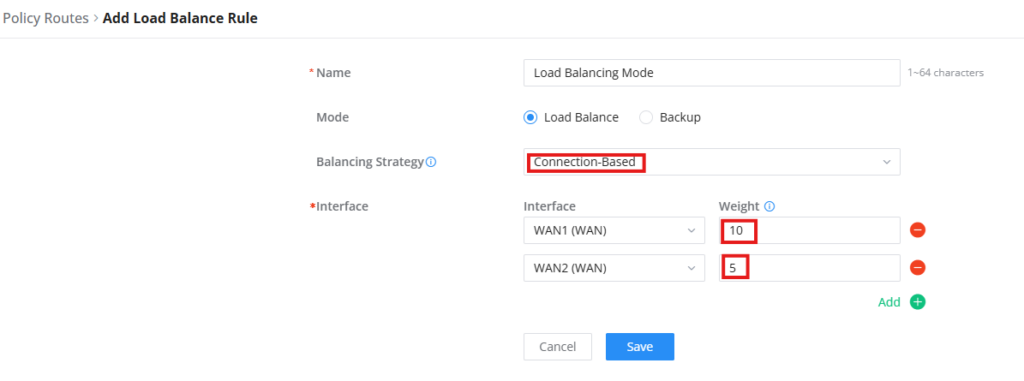Click the WAN2 weight field showing 5
The width and height of the screenshot is (1024, 381).
[x=810, y=268]
